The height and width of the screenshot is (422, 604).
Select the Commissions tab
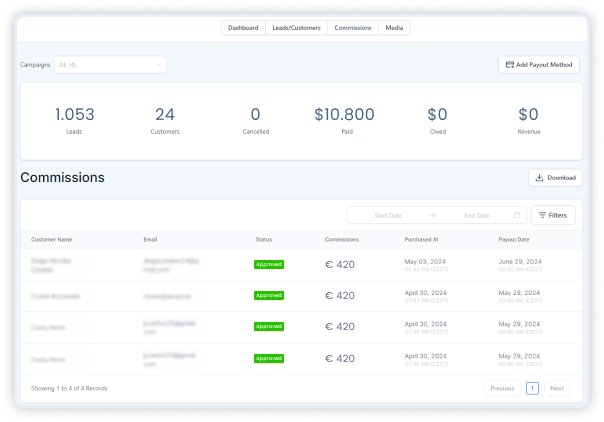click(353, 28)
